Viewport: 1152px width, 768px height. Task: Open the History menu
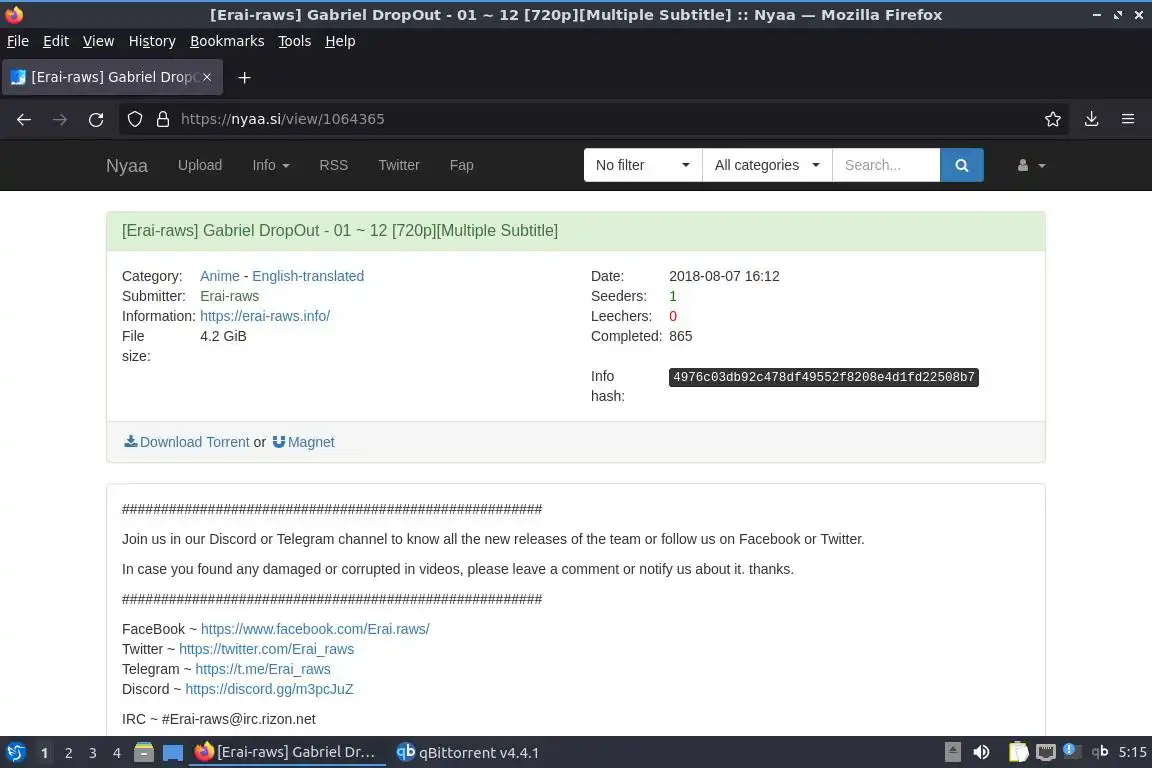[152, 41]
